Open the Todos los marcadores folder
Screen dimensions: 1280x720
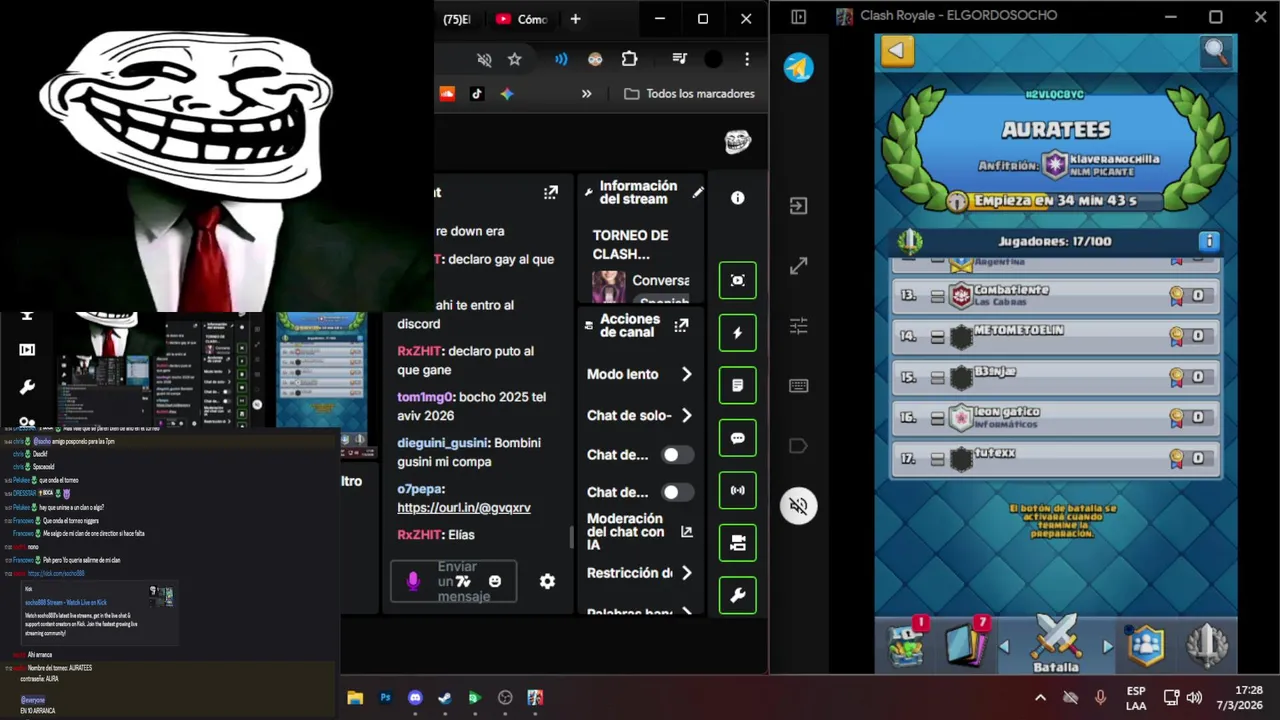point(689,93)
